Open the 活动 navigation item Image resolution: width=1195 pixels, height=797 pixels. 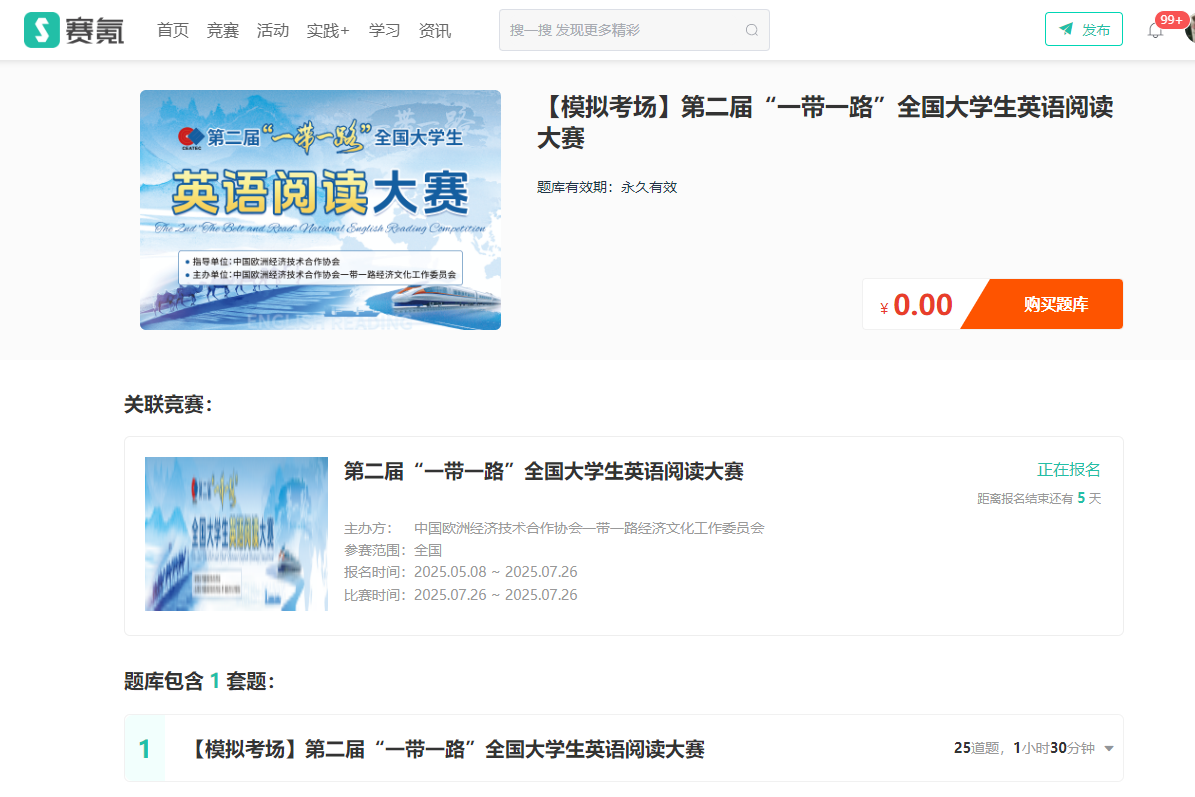[273, 30]
